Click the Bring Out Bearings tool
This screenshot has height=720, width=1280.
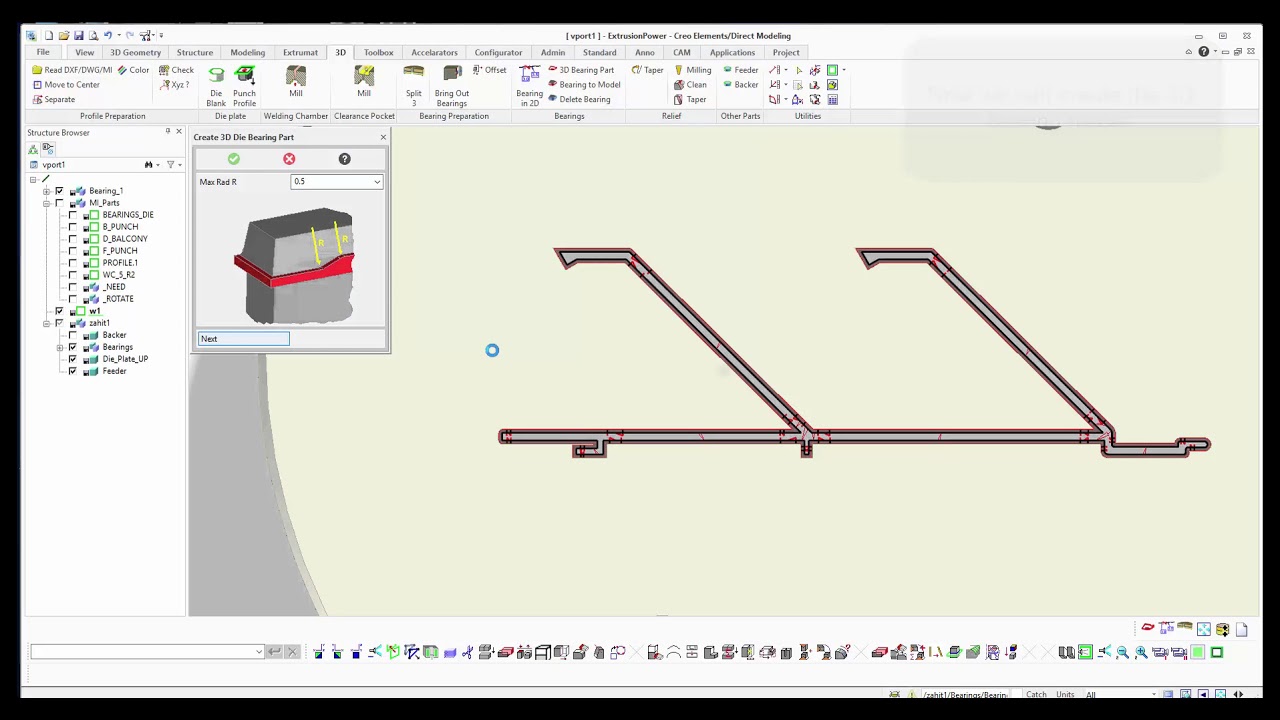(x=452, y=86)
